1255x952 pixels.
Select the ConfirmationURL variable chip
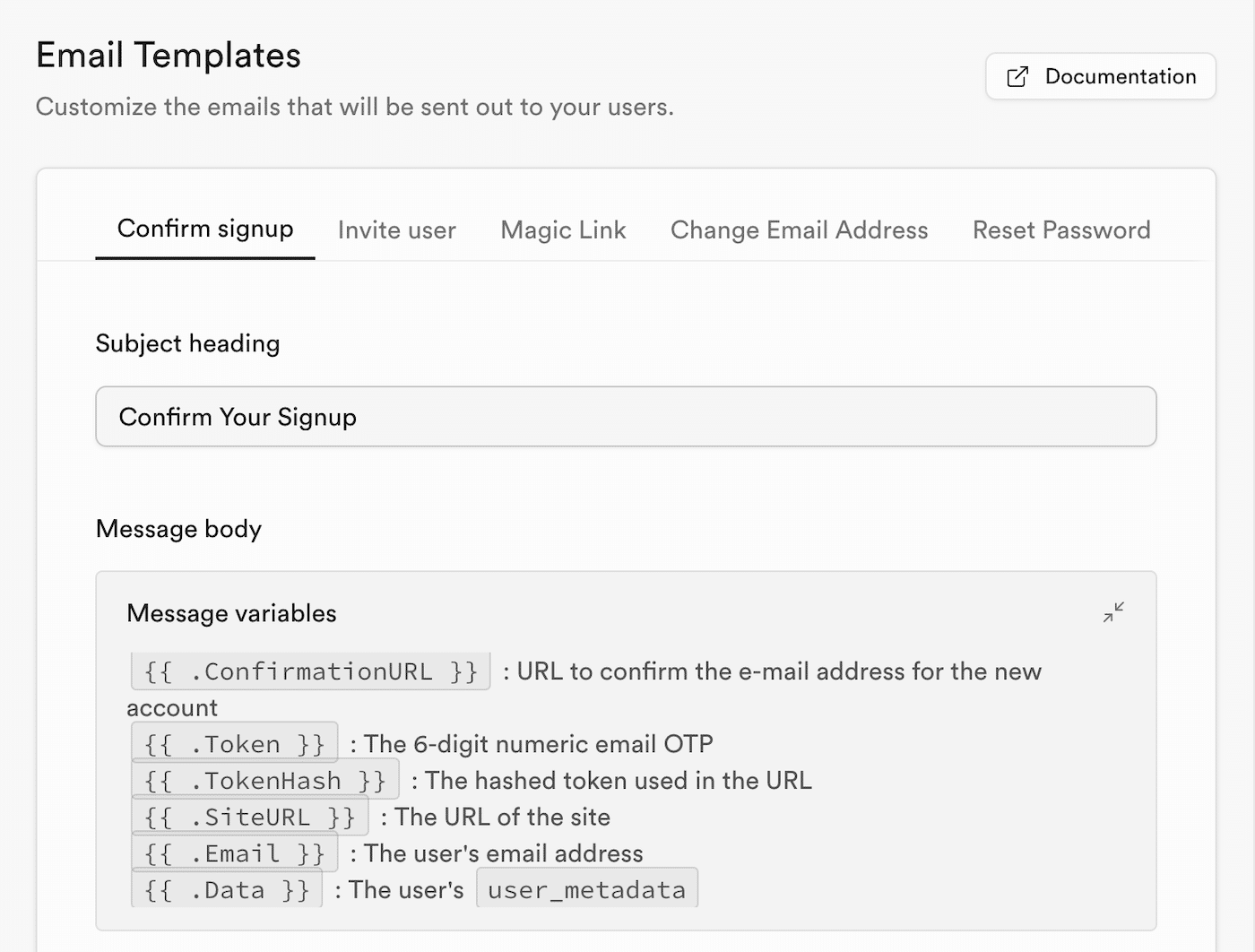309,671
